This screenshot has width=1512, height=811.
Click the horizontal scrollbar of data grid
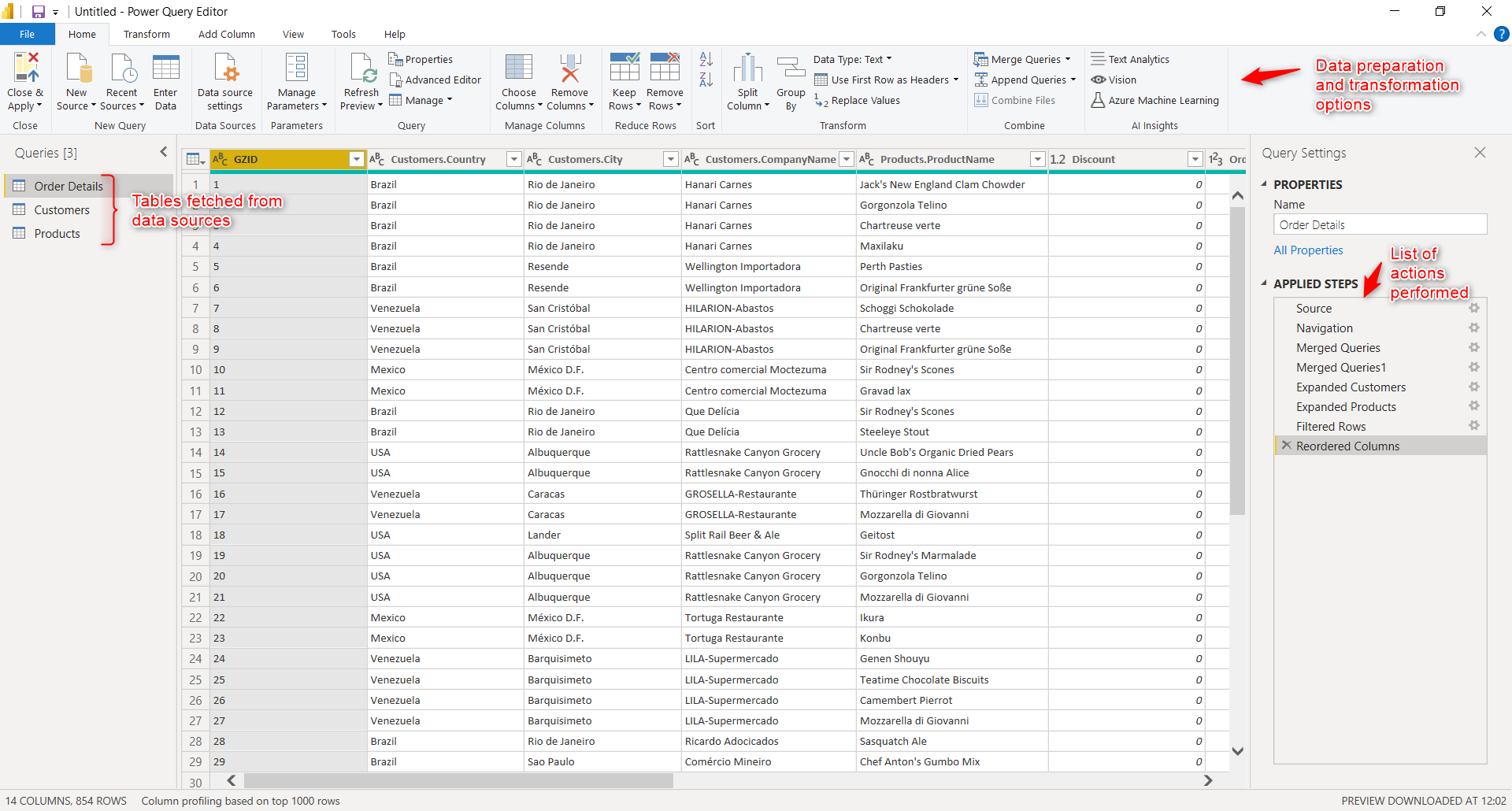tap(459, 780)
